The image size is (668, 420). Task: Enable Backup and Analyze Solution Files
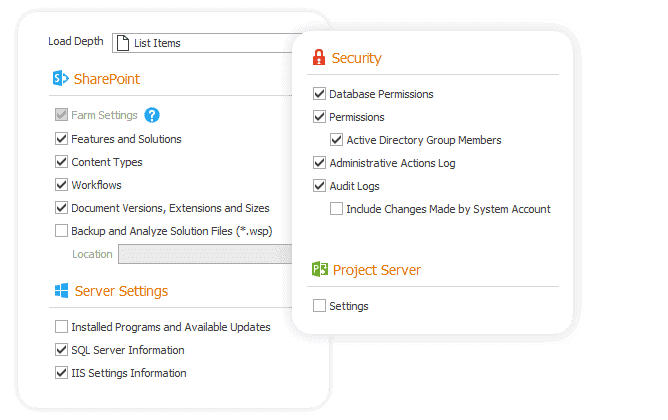[x=61, y=230]
